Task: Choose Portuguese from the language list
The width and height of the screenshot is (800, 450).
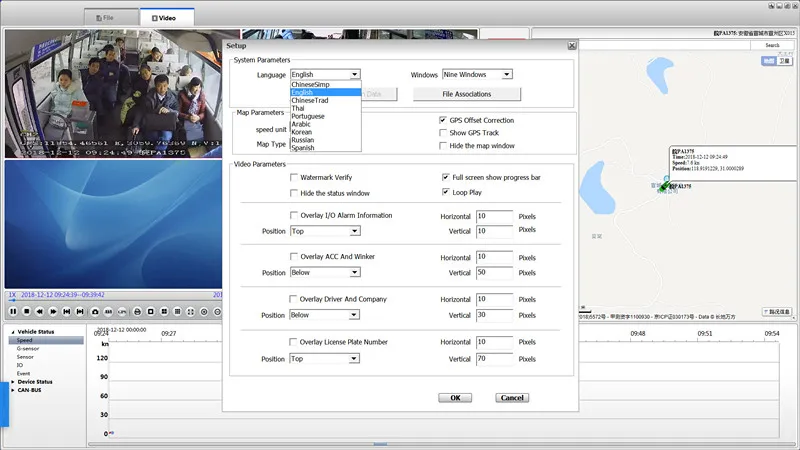Action: (x=309, y=116)
